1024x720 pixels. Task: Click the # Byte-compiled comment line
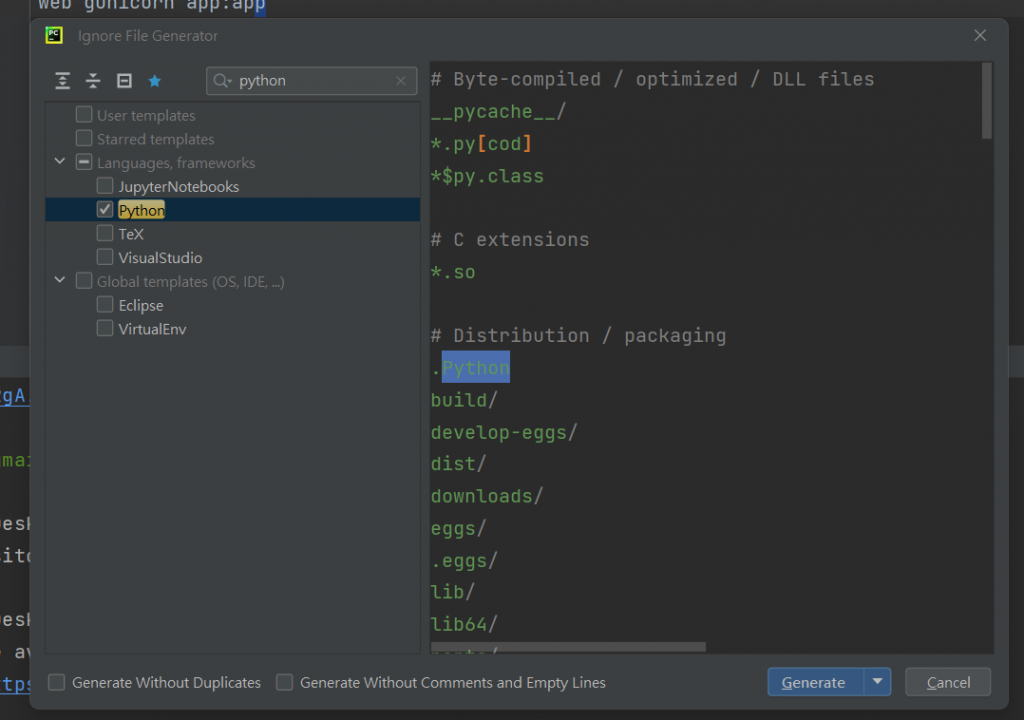point(652,80)
